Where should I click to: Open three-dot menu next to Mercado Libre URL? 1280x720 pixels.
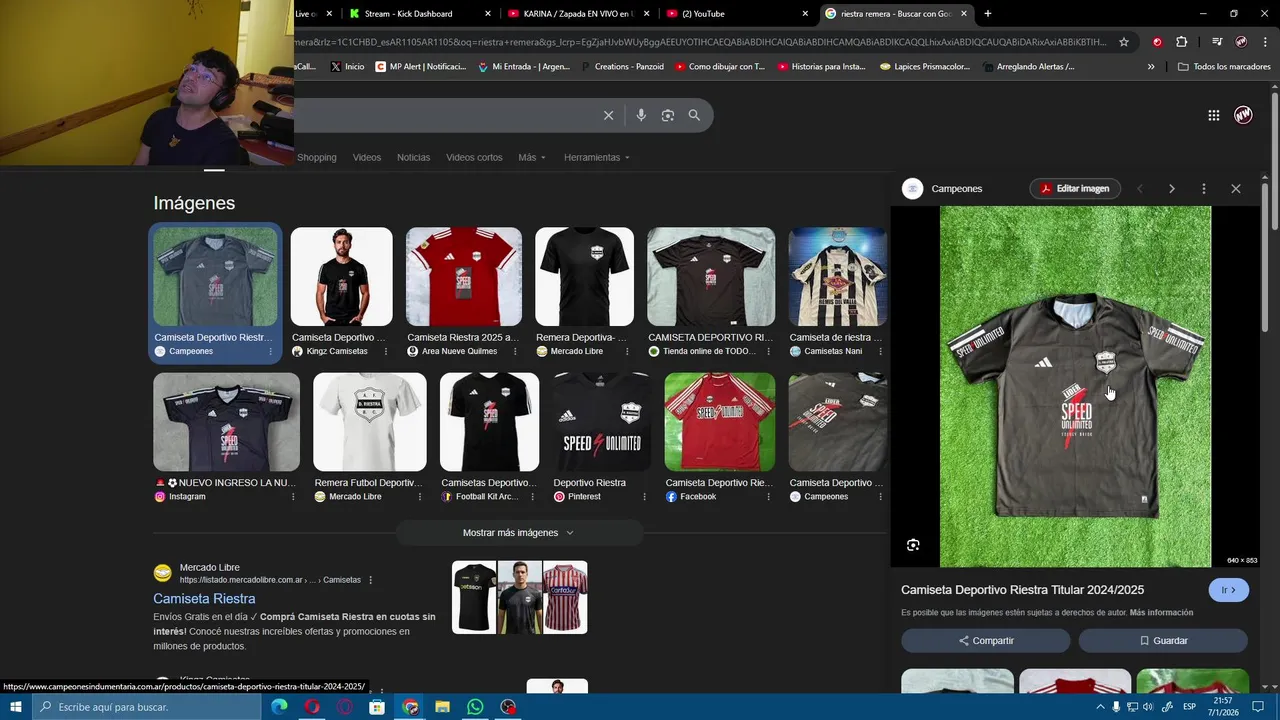(x=370, y=580)
